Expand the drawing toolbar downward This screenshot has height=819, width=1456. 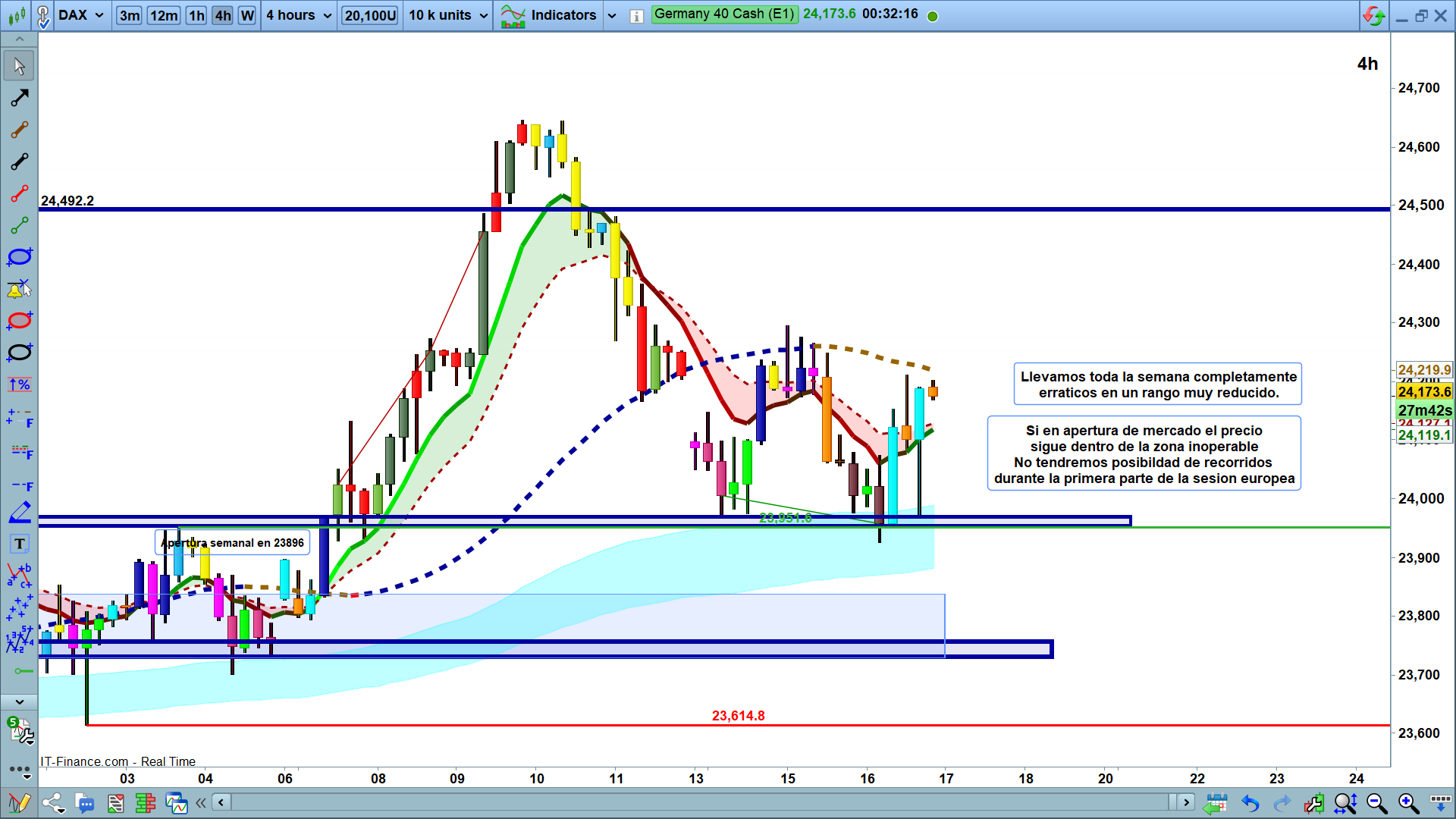tap(19, 702)
